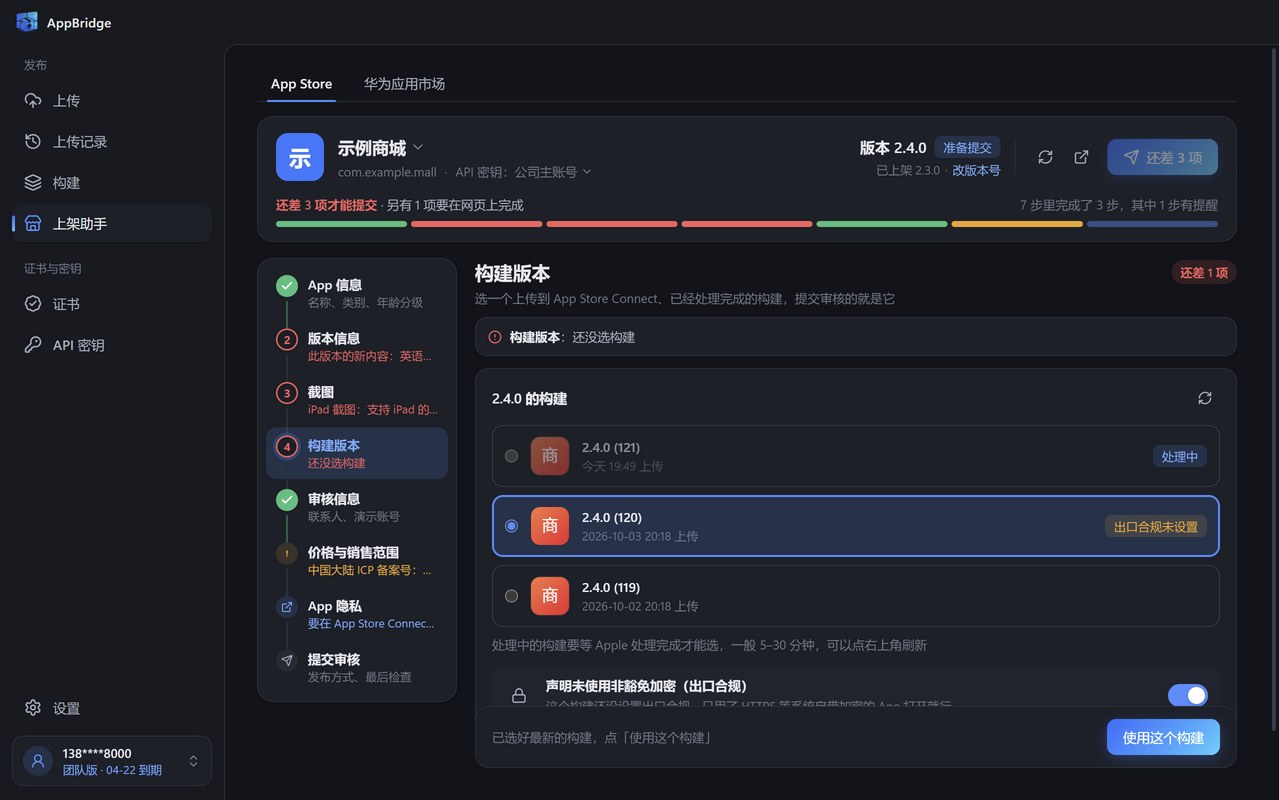This screenshot has height=800, width=1279.
Task: Click the header refresh icon
Action: tap(1045, 157)
